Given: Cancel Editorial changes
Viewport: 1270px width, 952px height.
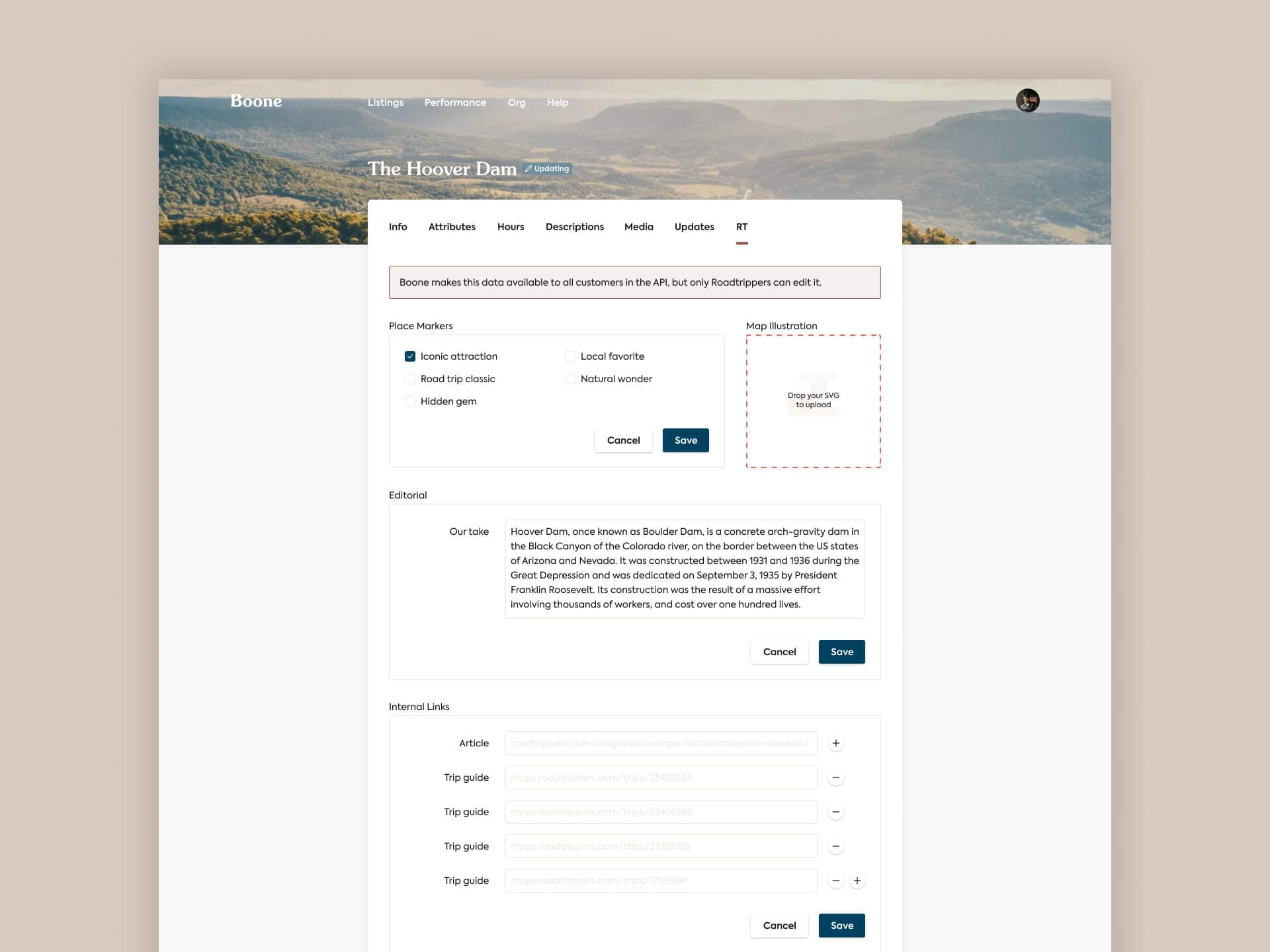Looking at the screenshot, I should (780, 652).
